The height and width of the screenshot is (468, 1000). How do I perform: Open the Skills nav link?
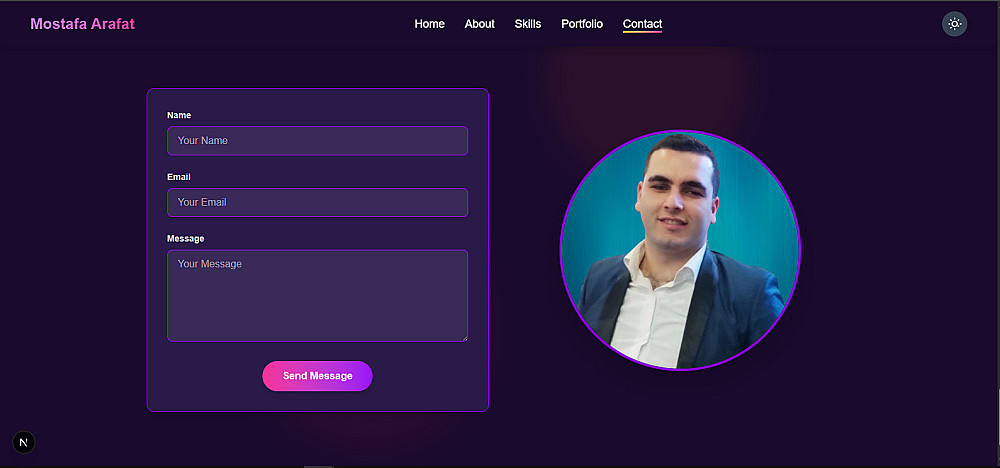pos(528,24)
